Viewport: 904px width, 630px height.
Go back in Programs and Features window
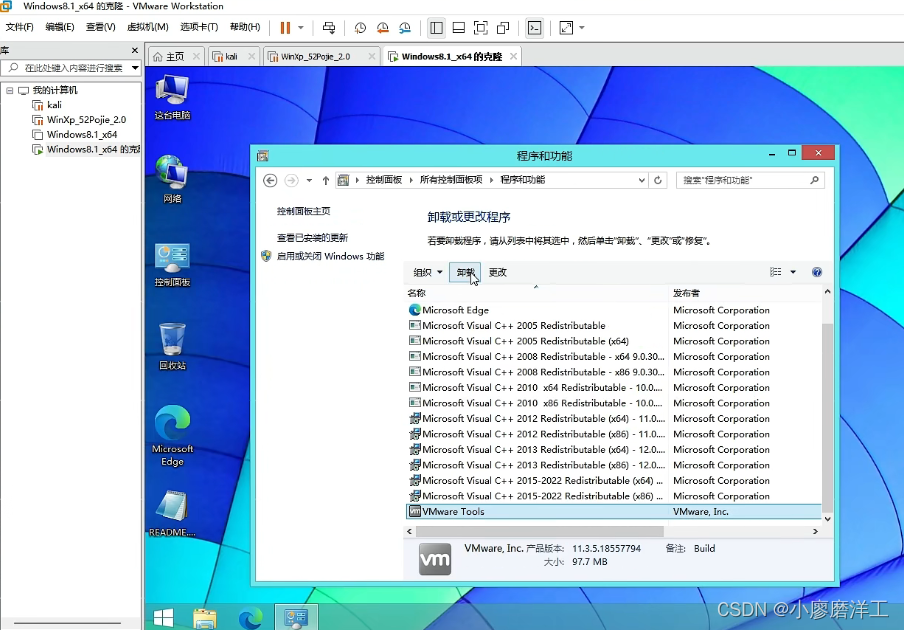tap(270, 180)
